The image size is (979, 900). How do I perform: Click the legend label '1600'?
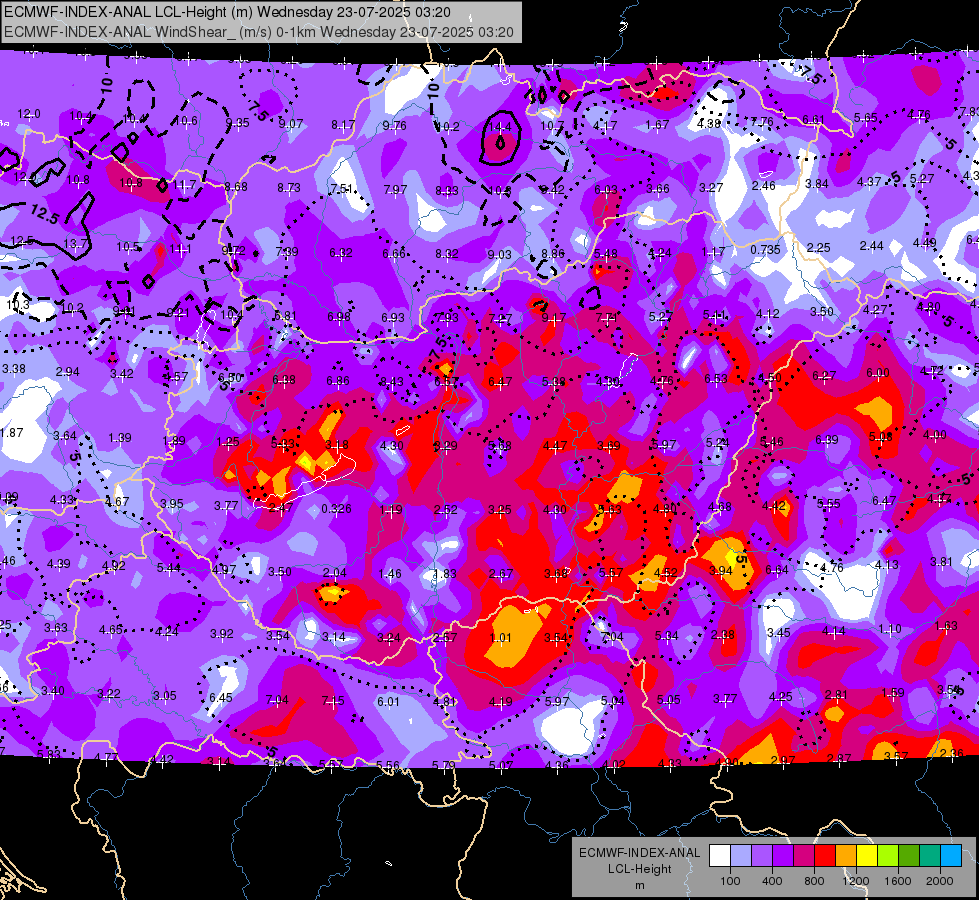(898, 881)
